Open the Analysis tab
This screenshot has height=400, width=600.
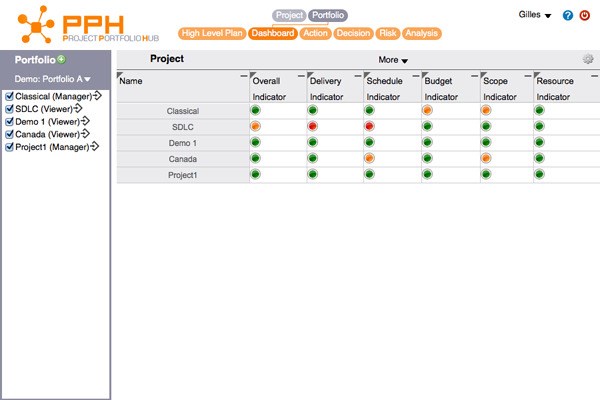422,33
